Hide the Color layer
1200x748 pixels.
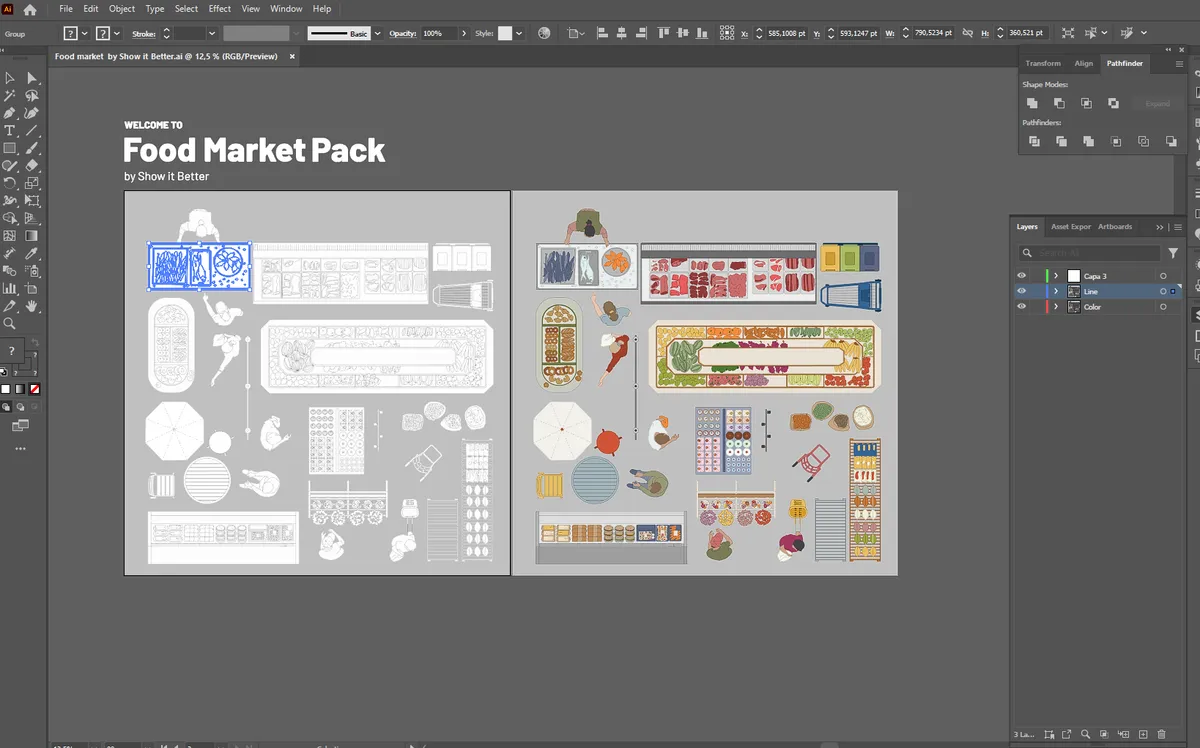point(1021,307)
